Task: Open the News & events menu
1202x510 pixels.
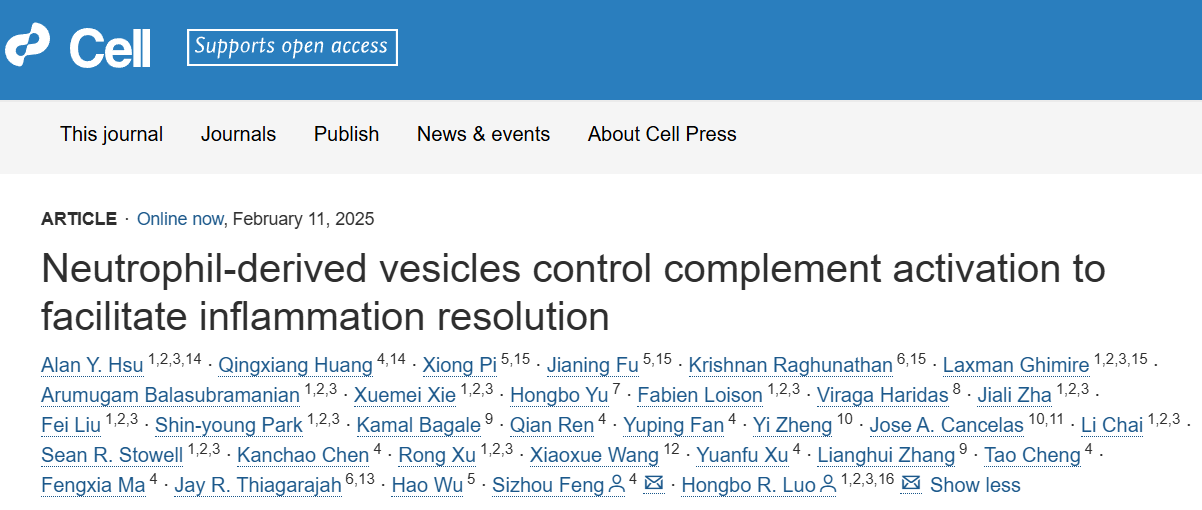Action: pos(483,134)
